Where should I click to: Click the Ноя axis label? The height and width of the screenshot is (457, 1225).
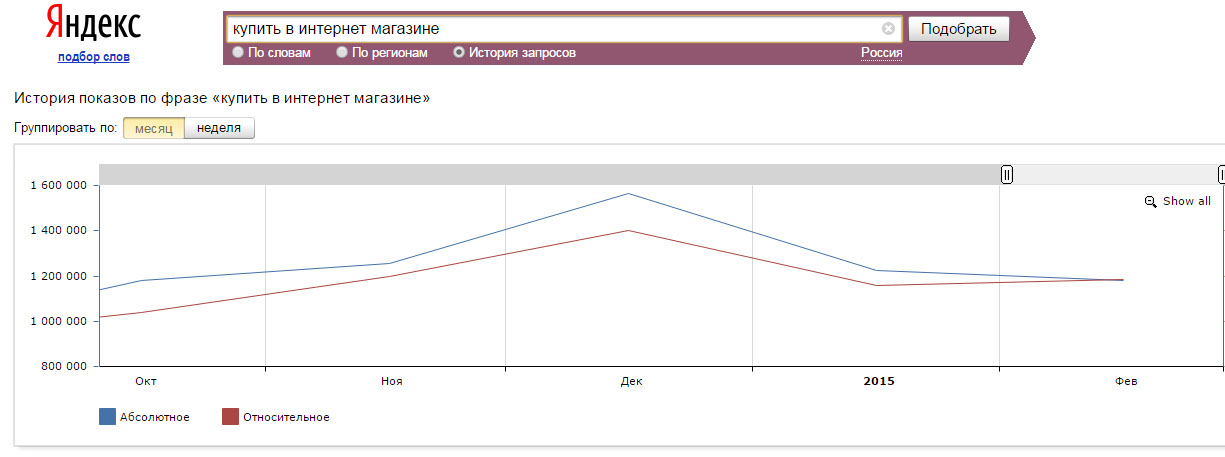(x=392, y=382)
